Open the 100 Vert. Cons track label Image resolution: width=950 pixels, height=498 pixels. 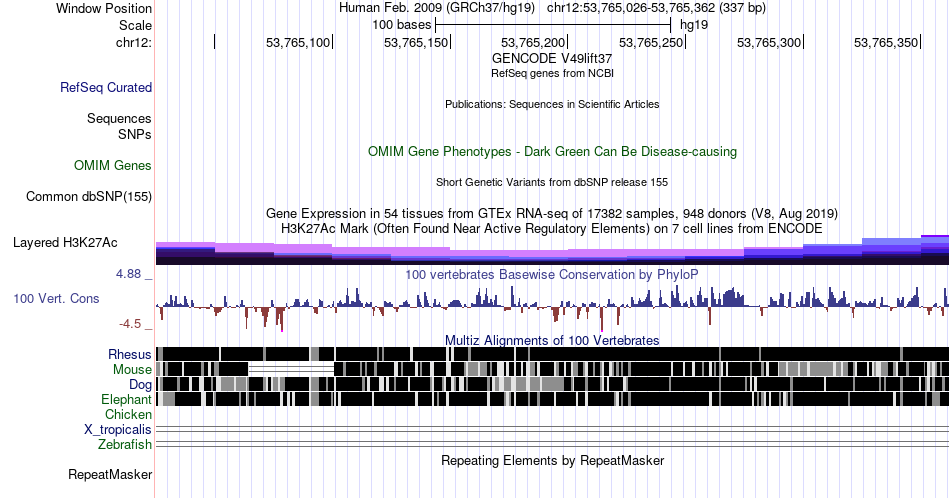tap(56, 298)
